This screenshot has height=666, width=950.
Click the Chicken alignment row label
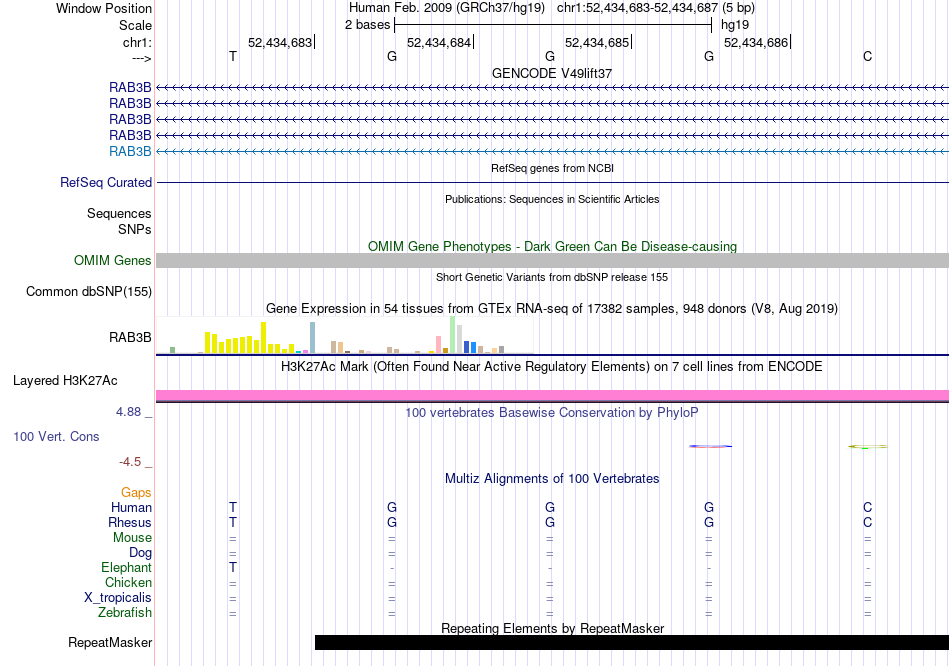[128, 582]
